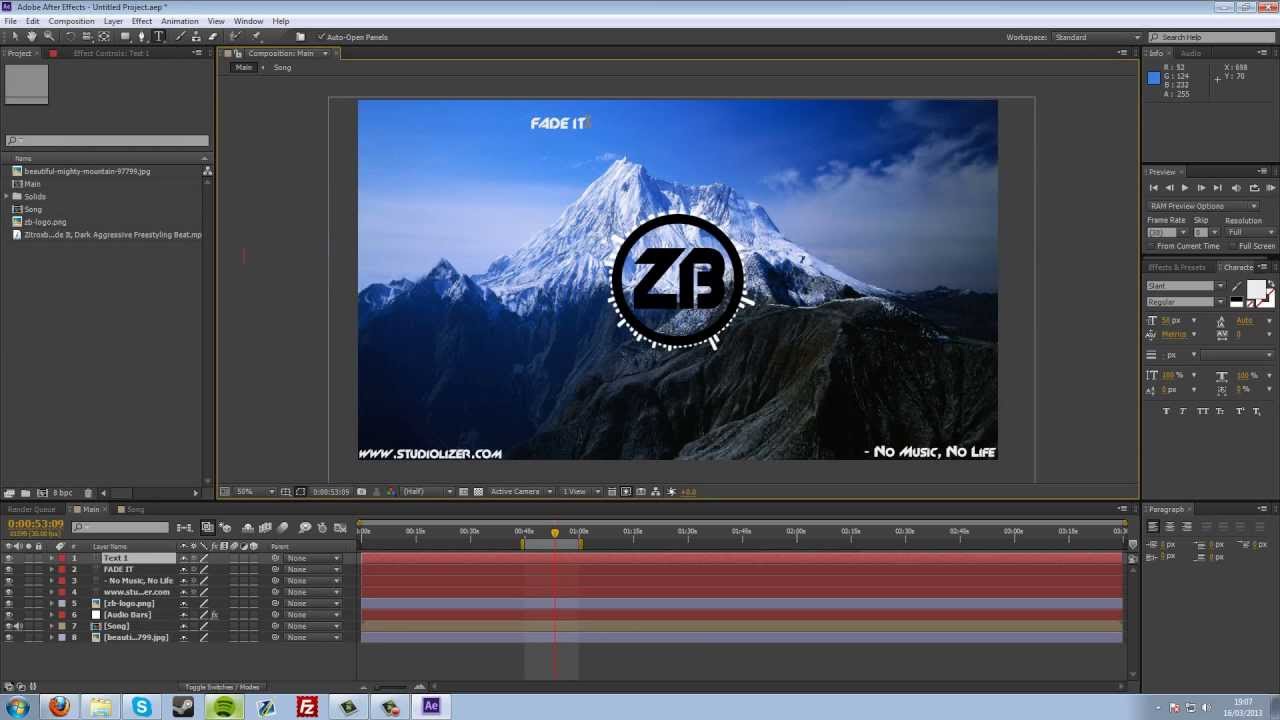Screen dimensions: 1280x720
Task: Hide the Text 1 layer
Action: point(9,558)
